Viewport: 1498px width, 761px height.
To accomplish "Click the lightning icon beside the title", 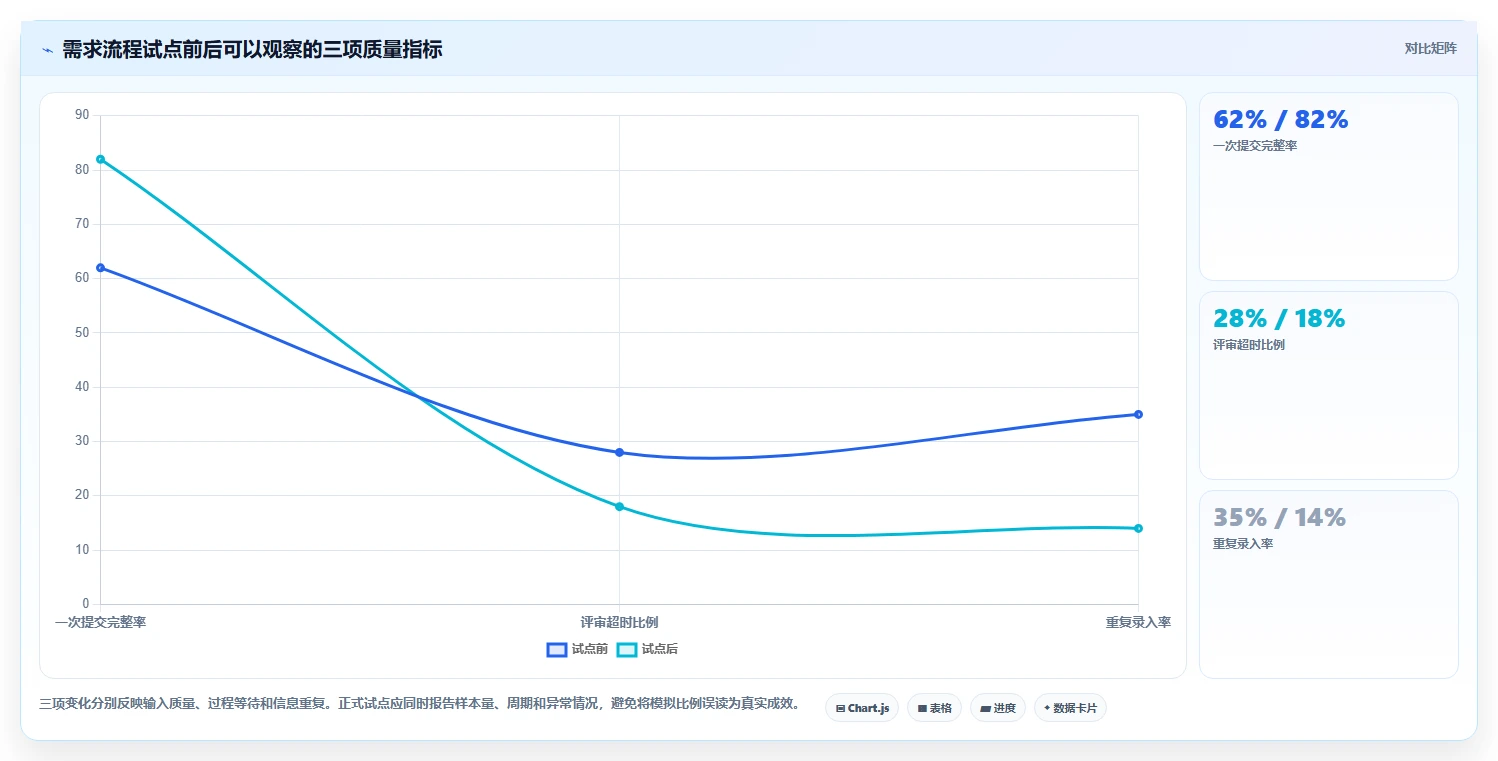I will [x=48, y=49].
